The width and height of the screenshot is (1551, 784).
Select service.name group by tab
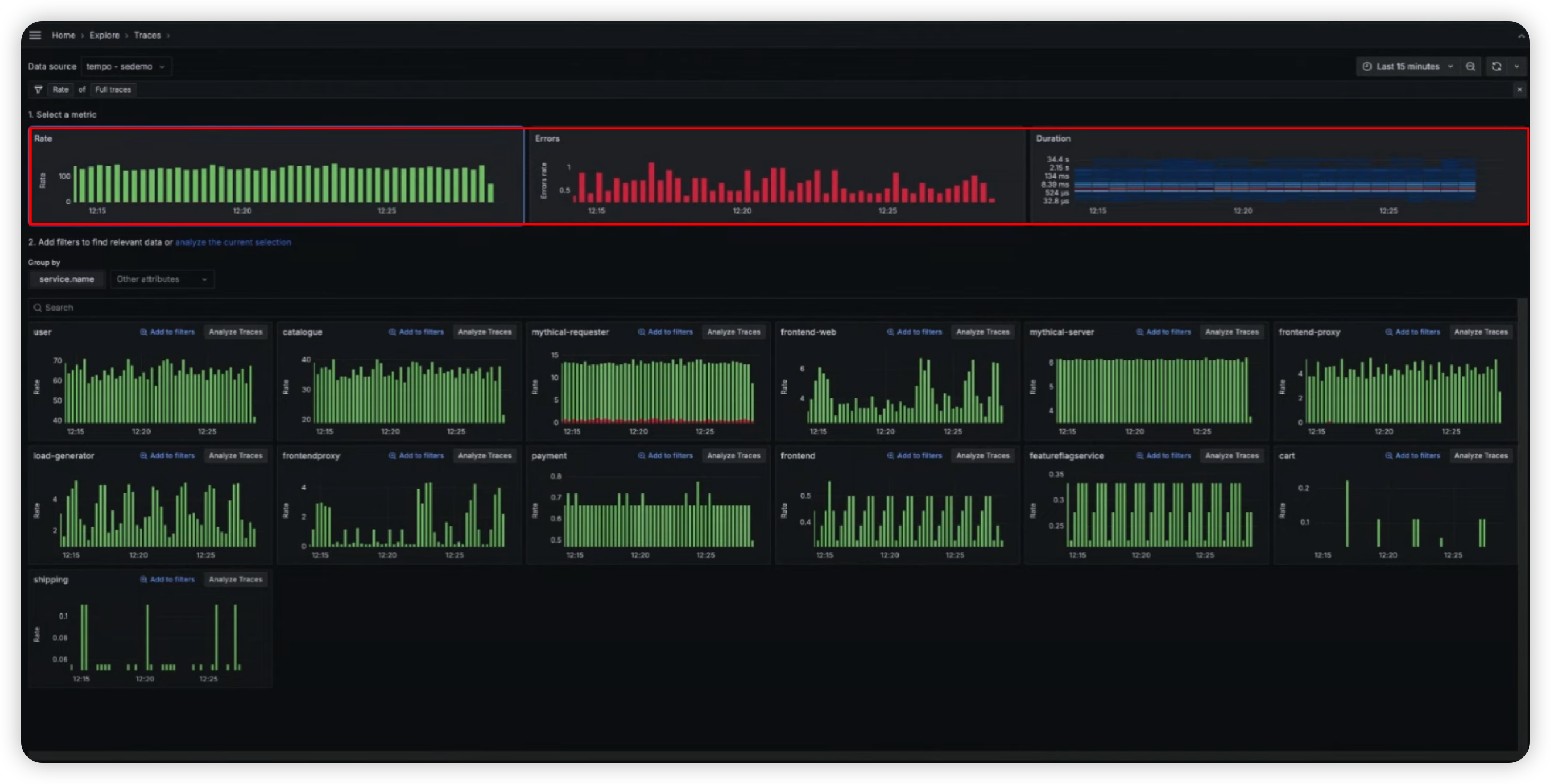tap(66, 279)
